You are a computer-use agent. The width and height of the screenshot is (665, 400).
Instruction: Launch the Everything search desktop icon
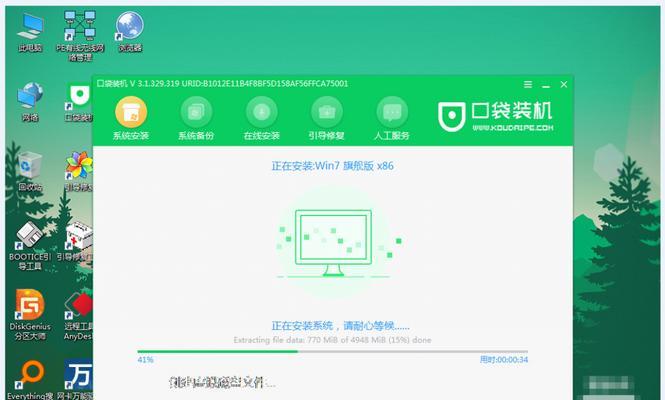click(30, 380)
